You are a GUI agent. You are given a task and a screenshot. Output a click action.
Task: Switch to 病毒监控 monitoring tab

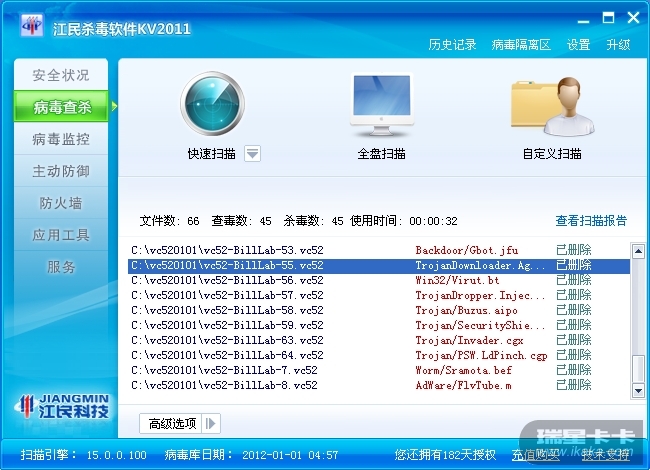pos(61,139)
